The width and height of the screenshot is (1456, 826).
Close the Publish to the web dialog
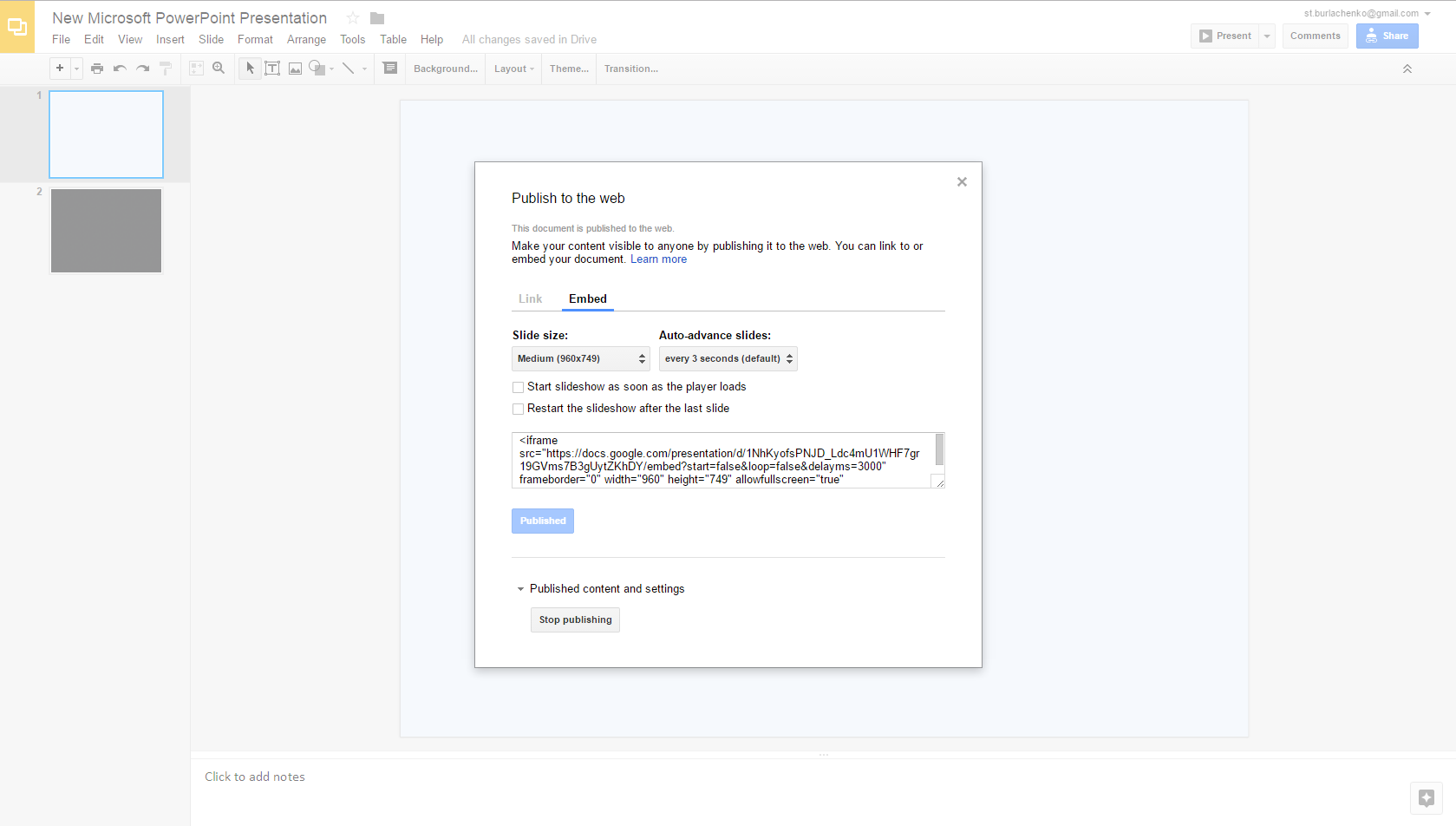click(962, 181)
